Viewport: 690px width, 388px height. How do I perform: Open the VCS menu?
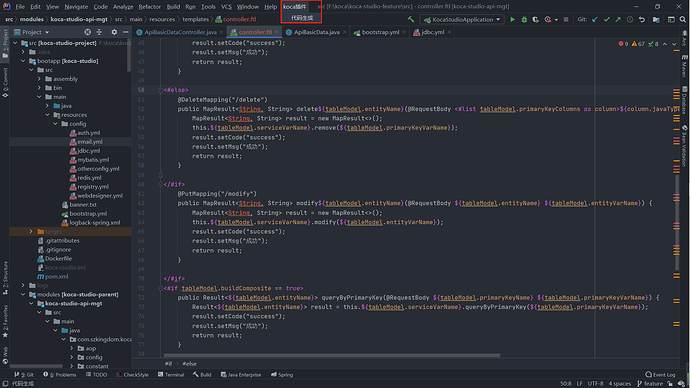(226, 7)
